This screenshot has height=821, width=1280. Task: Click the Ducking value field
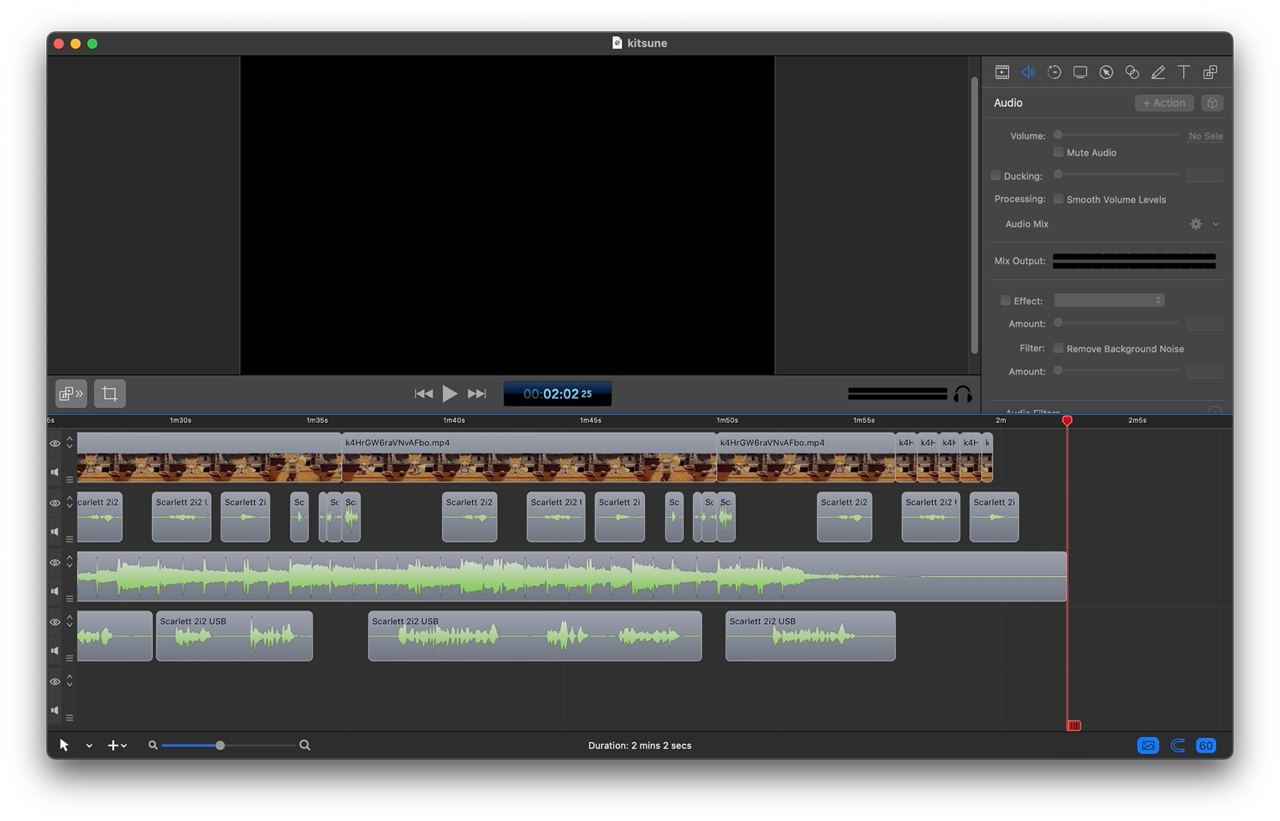point(1205,176)
